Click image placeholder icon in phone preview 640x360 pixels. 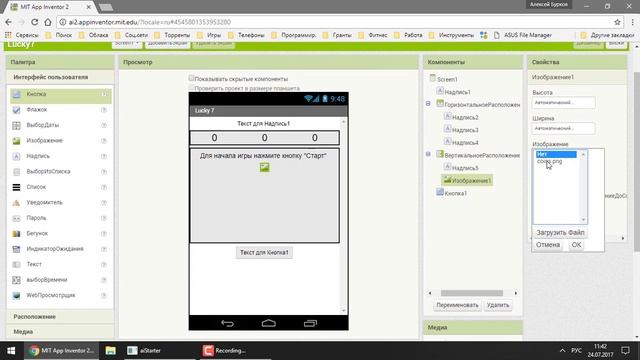[264, 167]
